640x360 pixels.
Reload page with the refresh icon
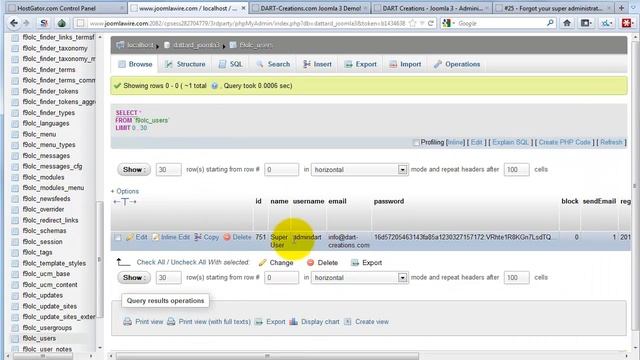431,23
